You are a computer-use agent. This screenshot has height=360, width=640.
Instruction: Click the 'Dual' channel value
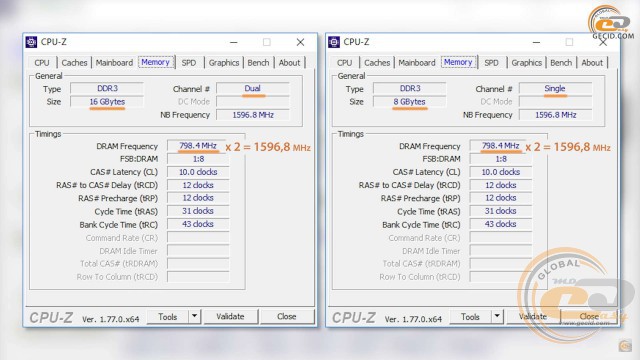coord(253,89)
